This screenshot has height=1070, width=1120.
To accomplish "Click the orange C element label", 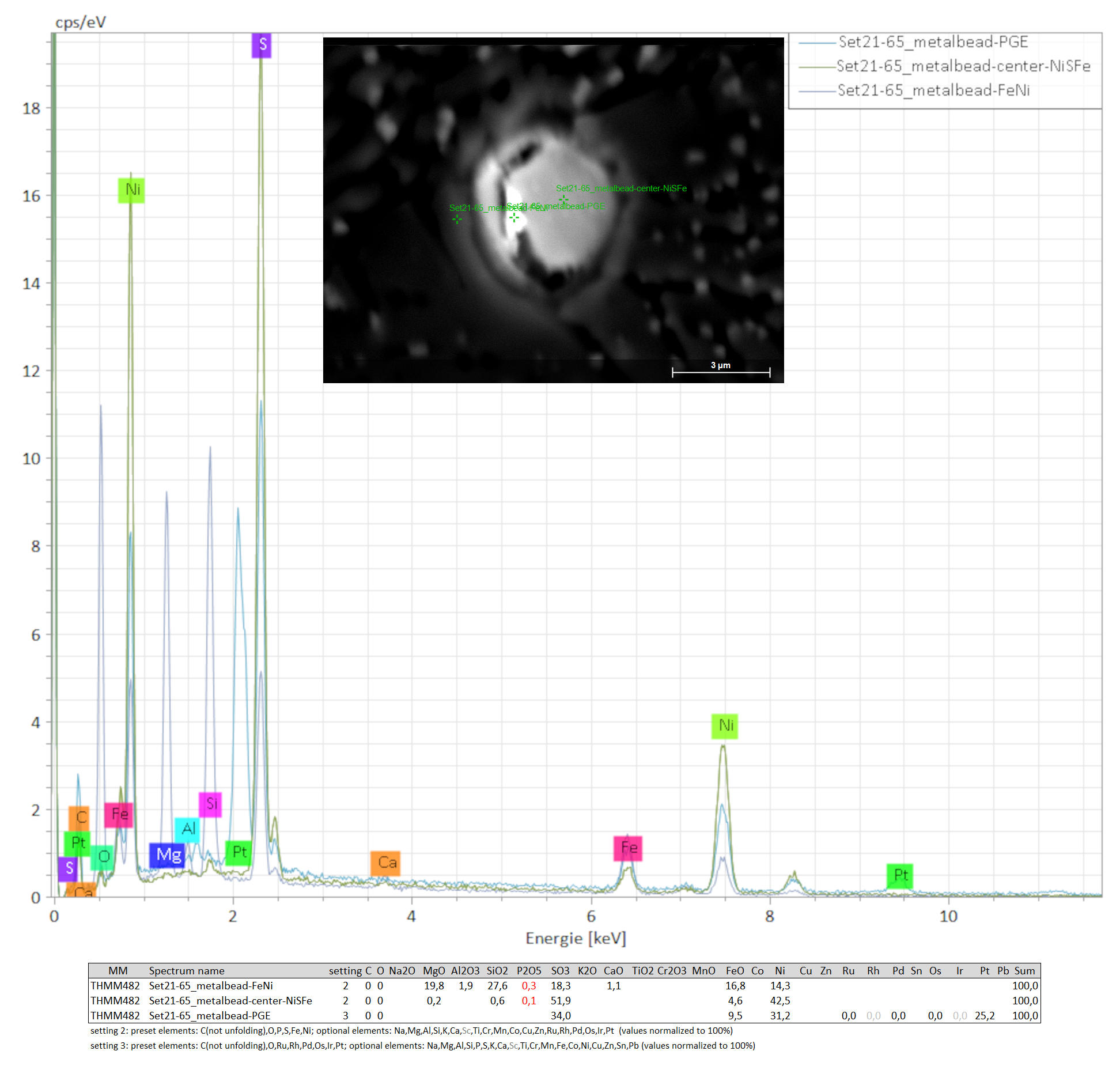I will (x=80, y=817).
